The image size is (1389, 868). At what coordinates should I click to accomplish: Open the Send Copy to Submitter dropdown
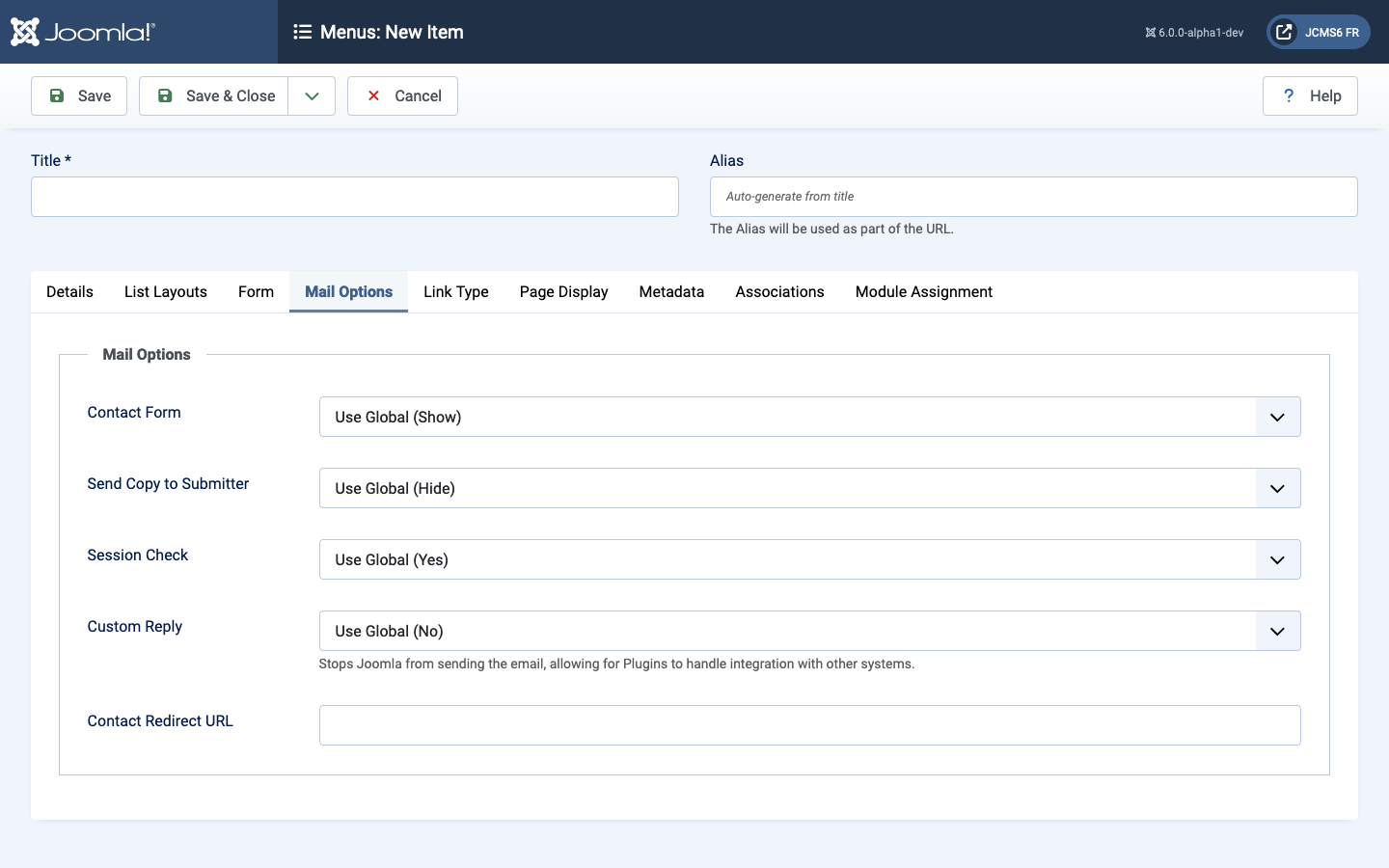810,488
